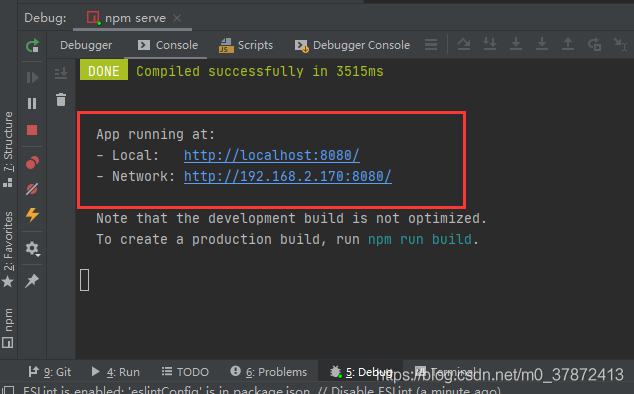Click the Step Over toolbar icon
This screenshot has width=634, height=394.
point(464,44)
